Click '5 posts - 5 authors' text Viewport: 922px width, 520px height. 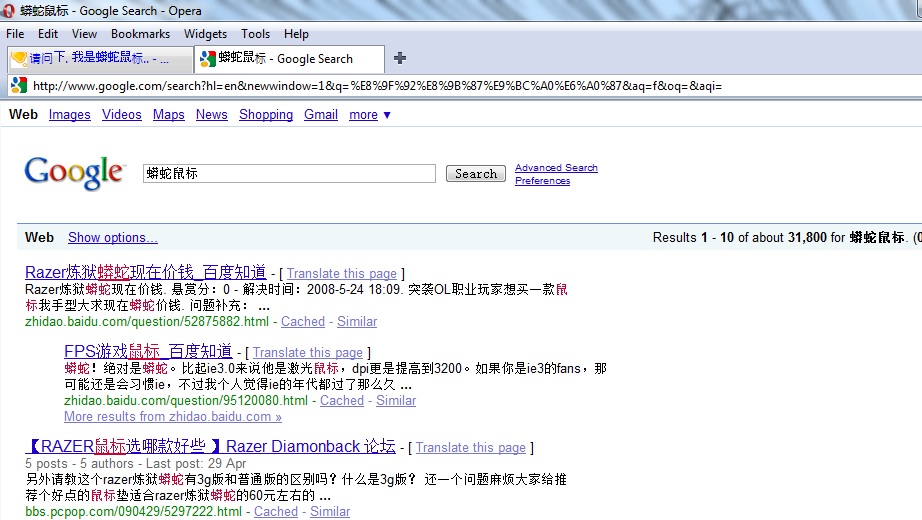click(x=79, y=464)
